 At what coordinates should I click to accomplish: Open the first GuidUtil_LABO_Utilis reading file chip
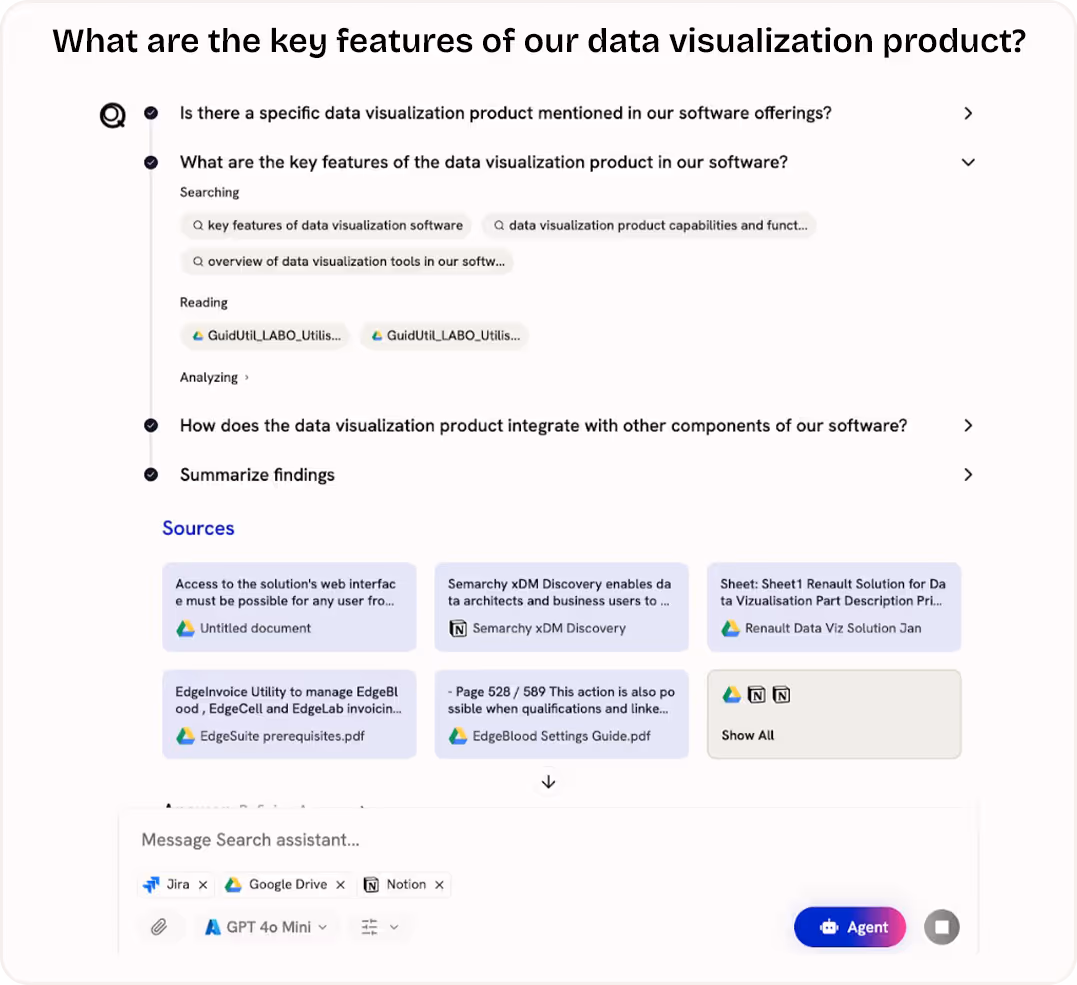(265, 336)
